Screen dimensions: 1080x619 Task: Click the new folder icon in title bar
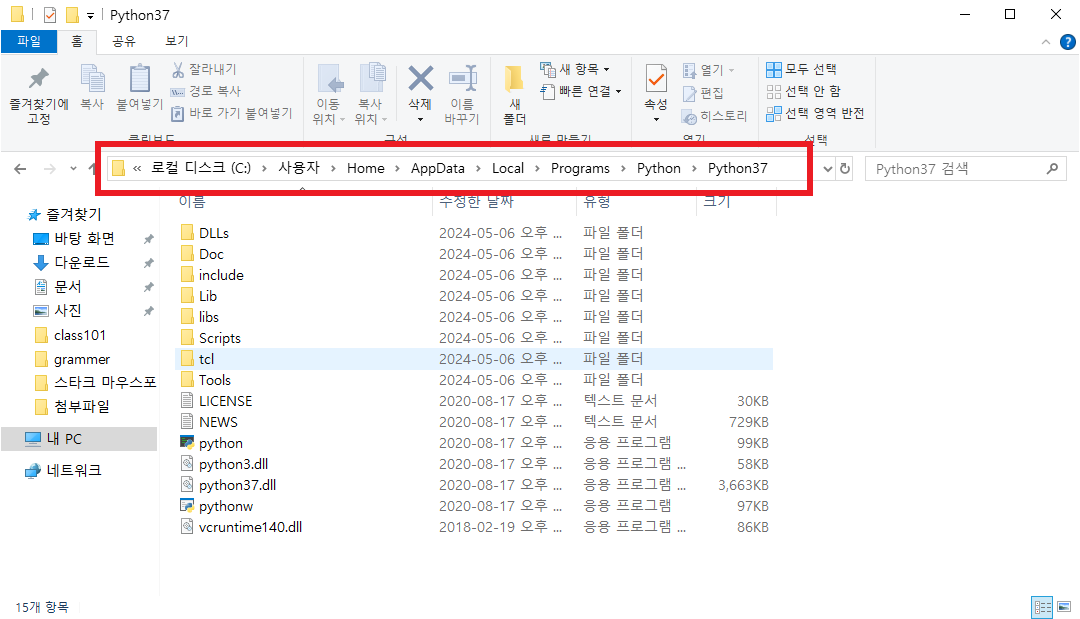[x=72, y=14]
